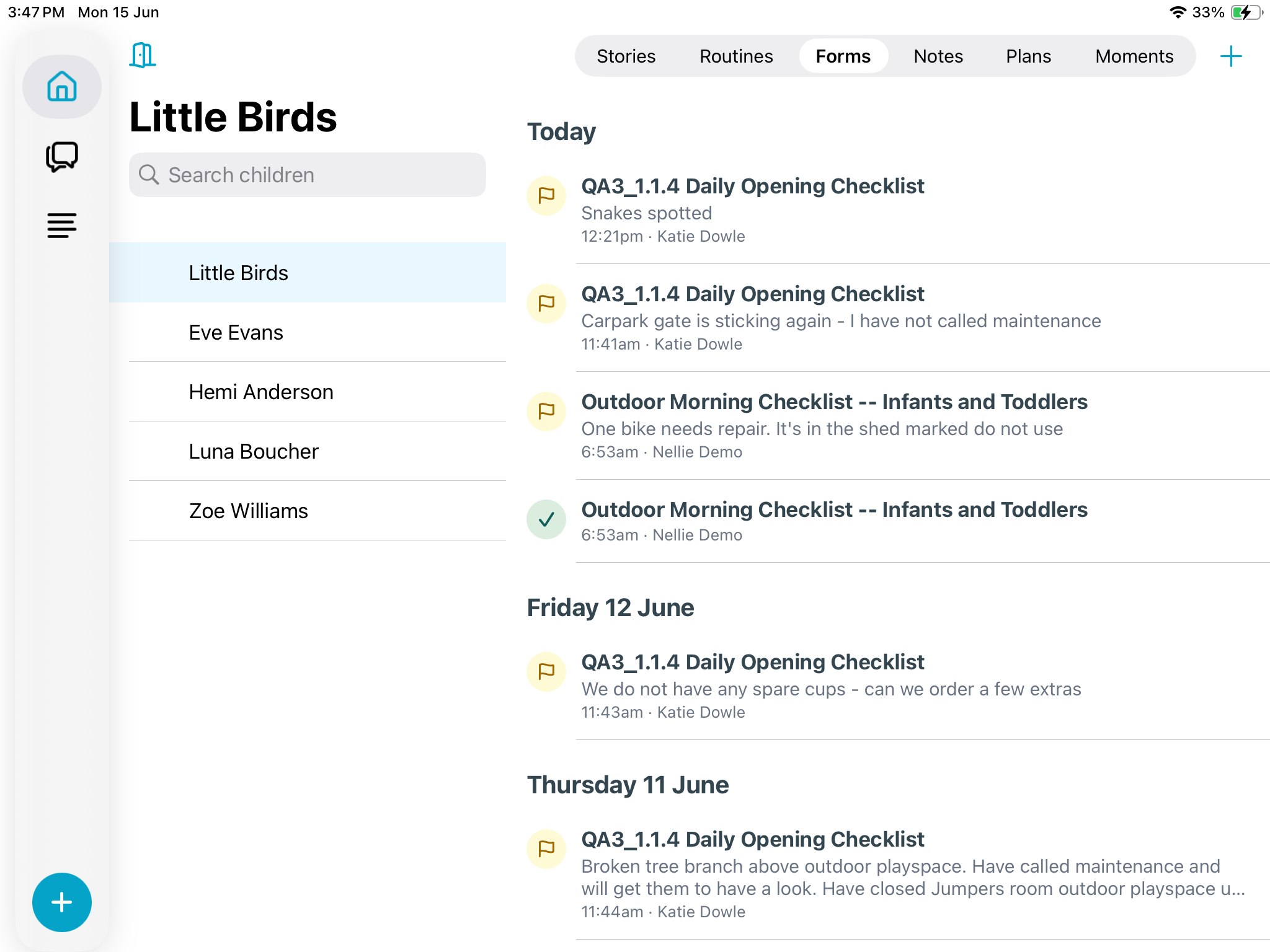The image size is (1270, 952).
Task: Tap the door sign-out icon
Action: [143, 55]
